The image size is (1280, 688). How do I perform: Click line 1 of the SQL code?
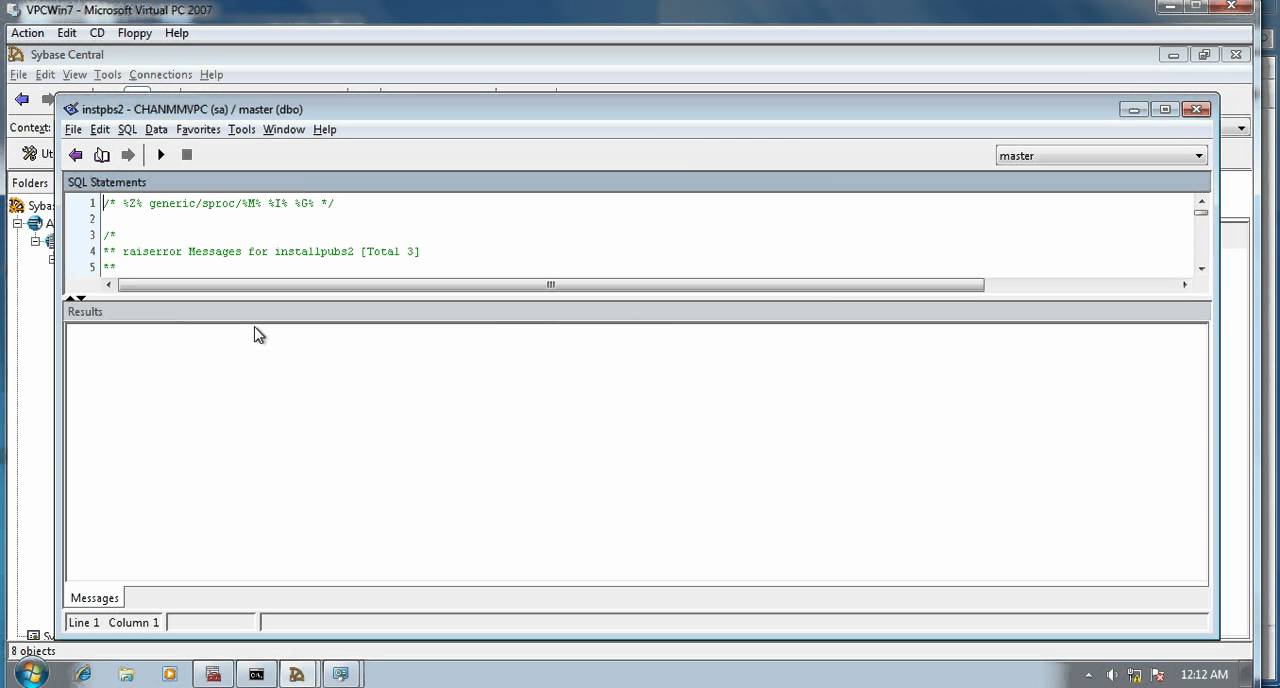click(x=218, y=203)
